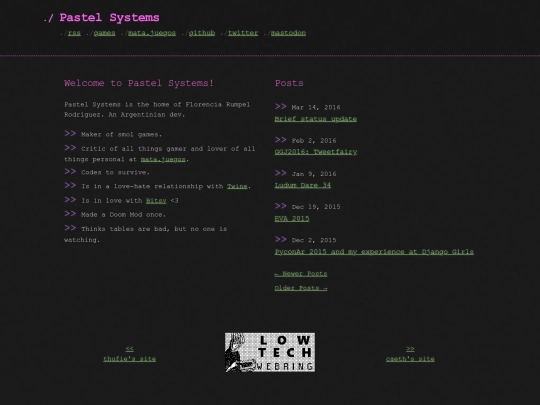Click the Posts heading

[x=289, y=83]
